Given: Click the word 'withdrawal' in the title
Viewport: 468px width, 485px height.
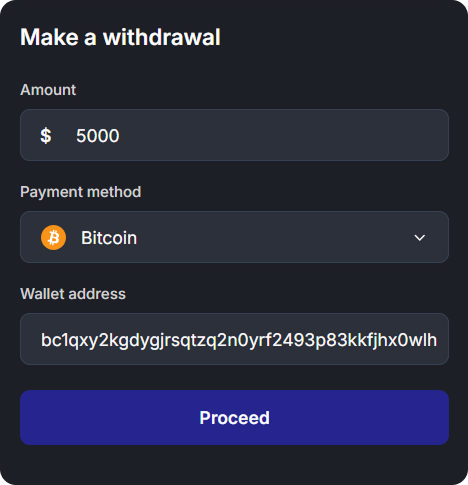Looking at the screenshot, I should (162, 37).
